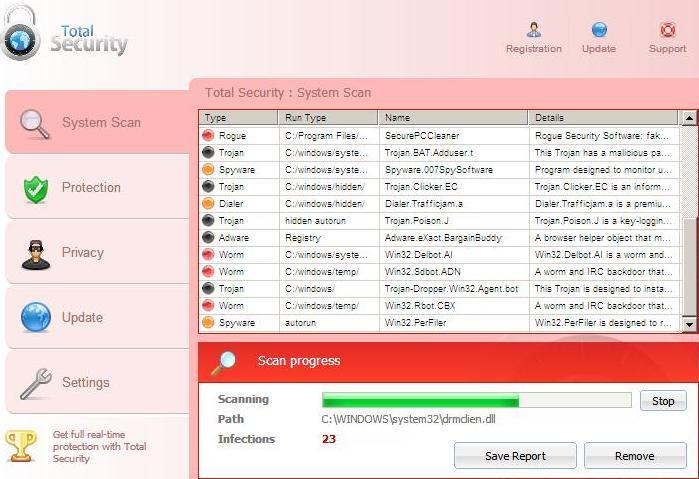Click red icon on Win32.Sdbot.ADN row
Viewport: 699px width, 479px height.
[208, 271]
